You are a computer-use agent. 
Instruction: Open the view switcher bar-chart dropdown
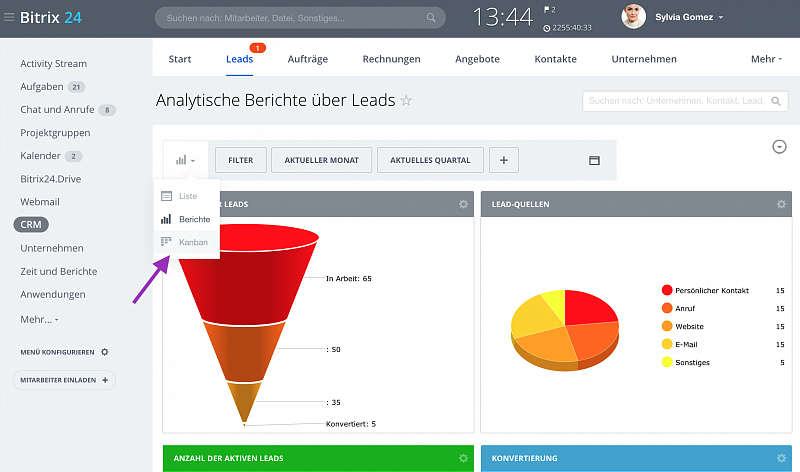click(x=185, y=160)
